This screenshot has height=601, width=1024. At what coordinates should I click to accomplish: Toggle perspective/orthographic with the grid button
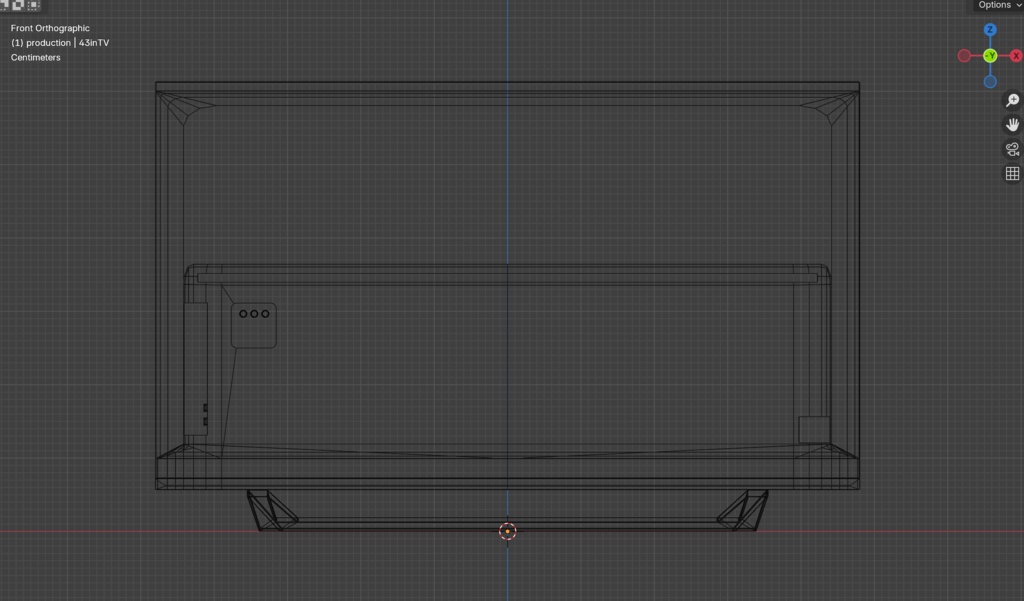[1012, 173]
